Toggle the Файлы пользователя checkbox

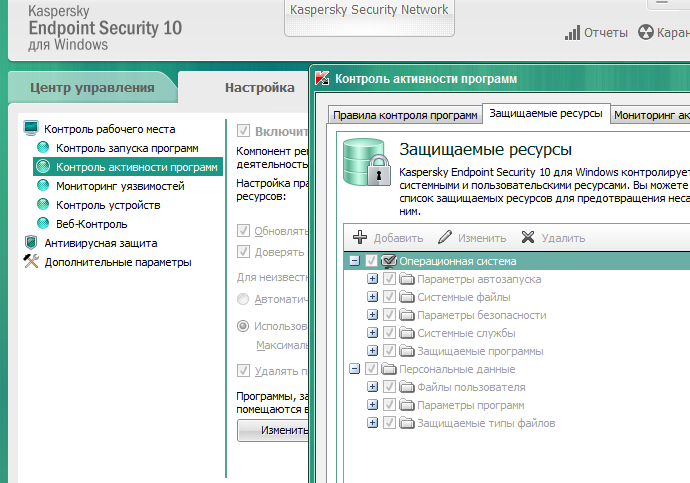coord(390,387)
